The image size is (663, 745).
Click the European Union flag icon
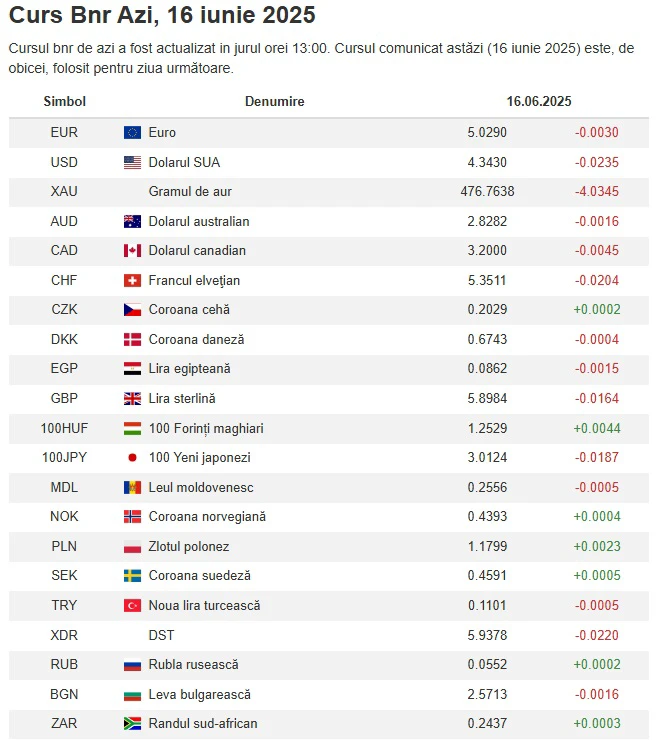coord(132,133)
